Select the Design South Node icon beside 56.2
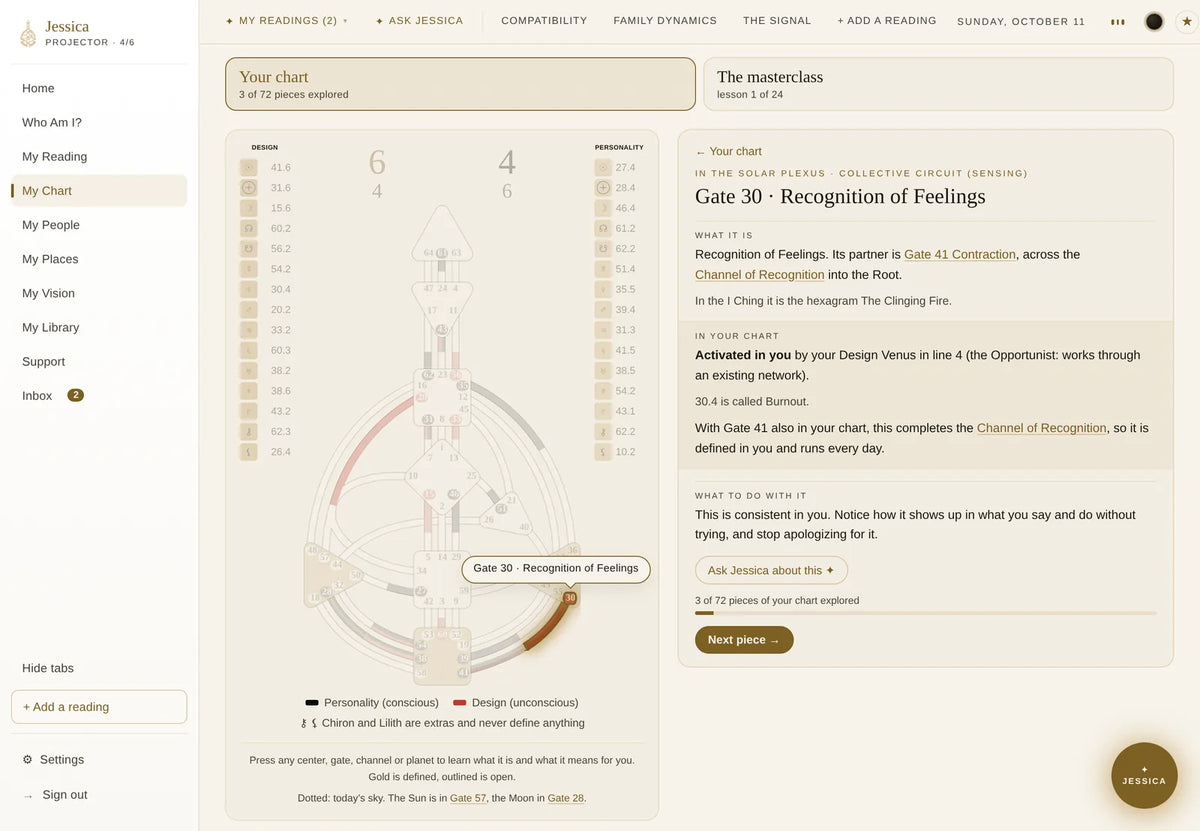Viewport: 1200px width, 831px height. coord(249,249)
